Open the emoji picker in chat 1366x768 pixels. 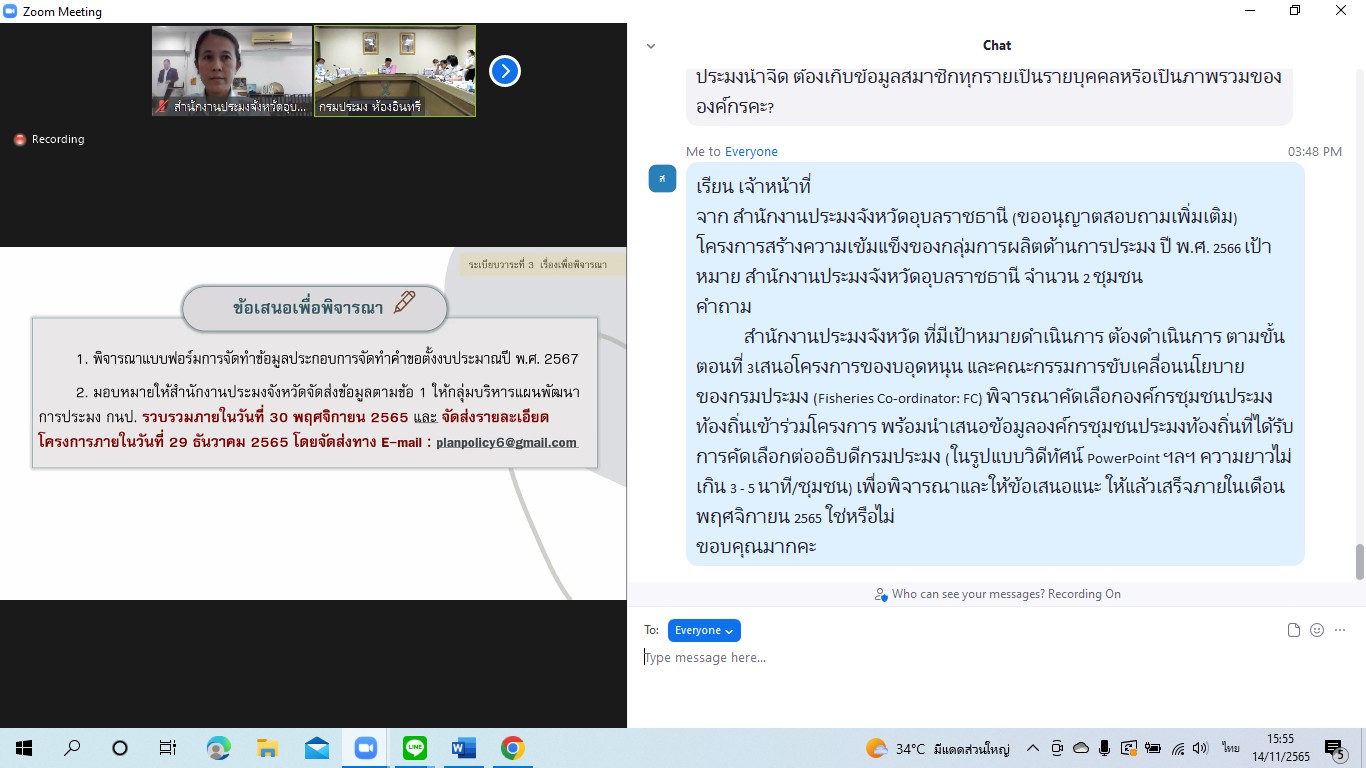(x=1317, y=630)
